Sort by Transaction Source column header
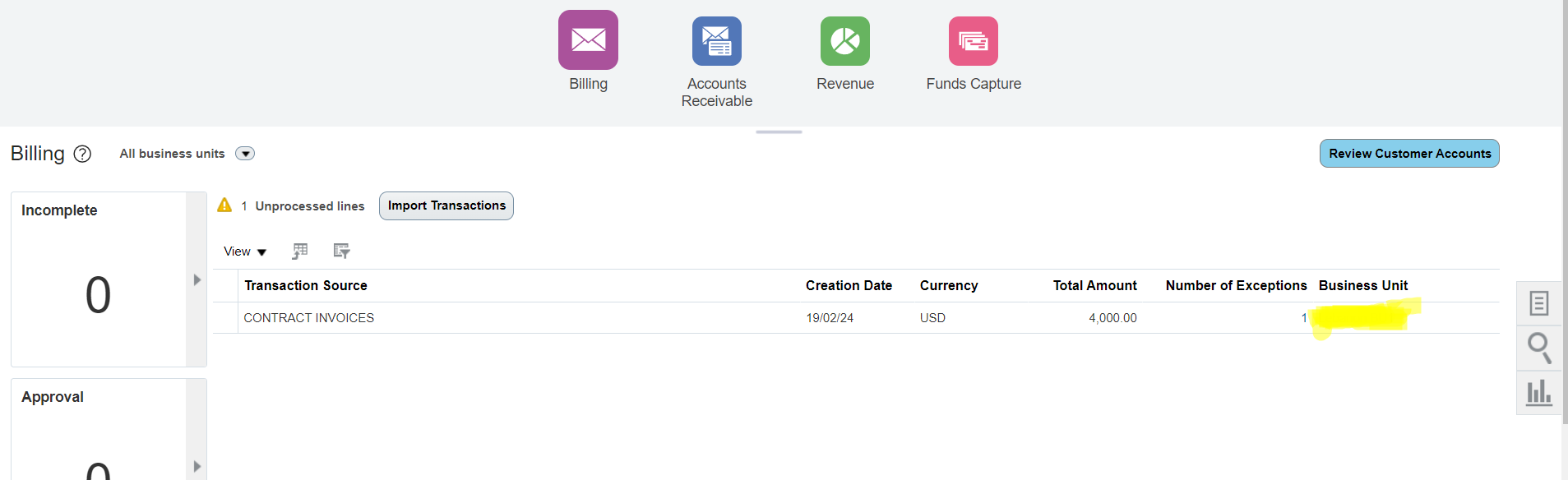 tap(306, 285)
